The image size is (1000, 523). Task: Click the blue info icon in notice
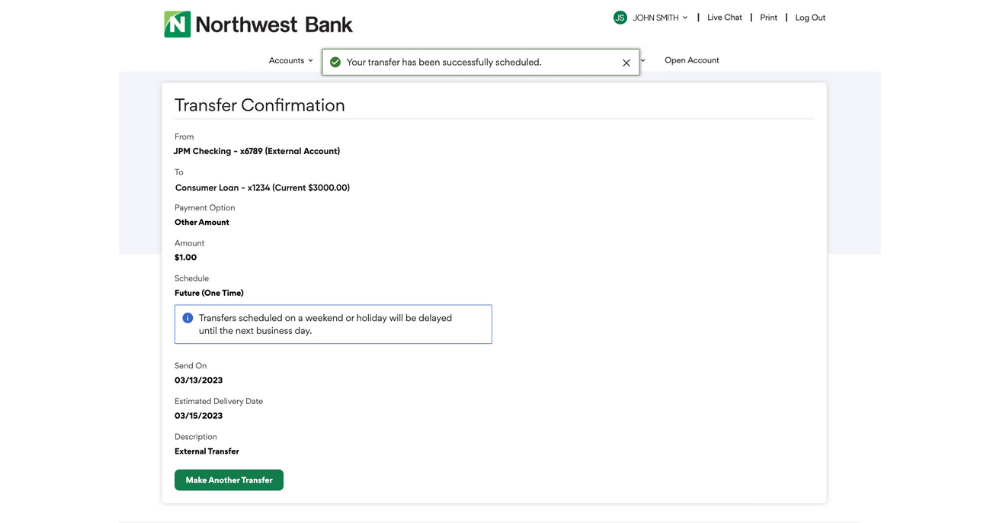pos(187,318)
